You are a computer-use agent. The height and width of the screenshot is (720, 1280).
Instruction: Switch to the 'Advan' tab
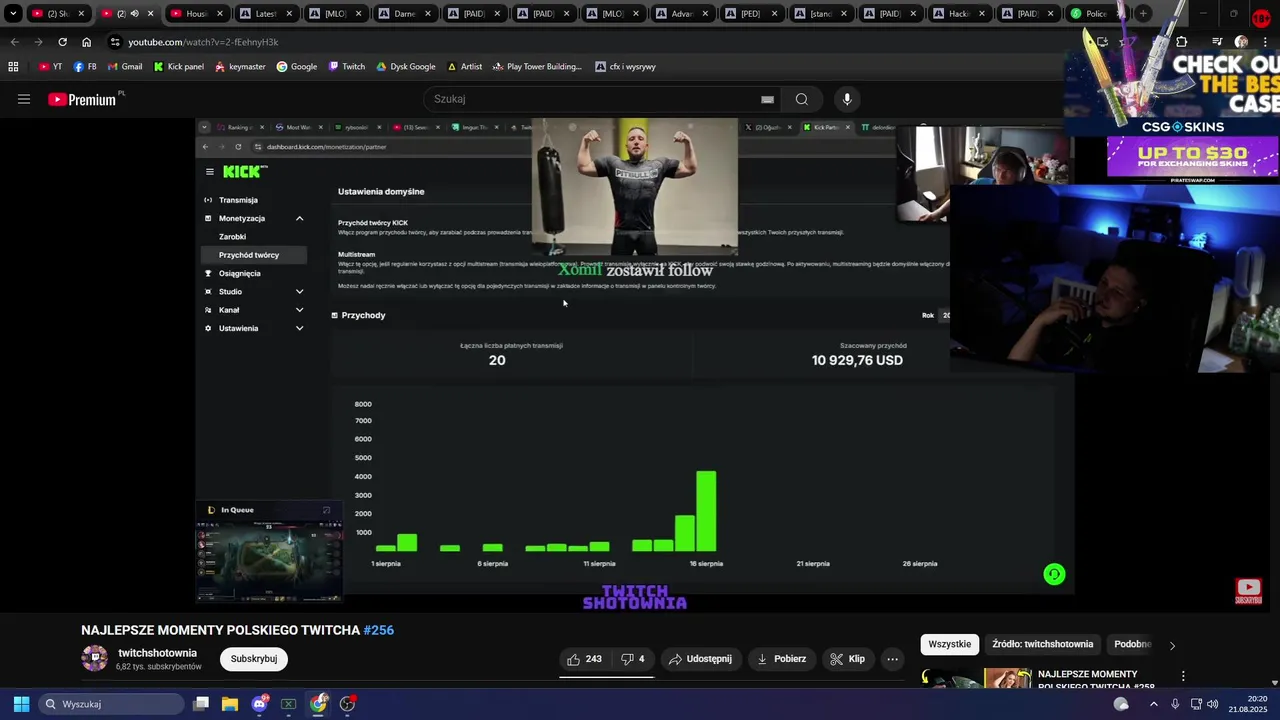coord(681,14)
